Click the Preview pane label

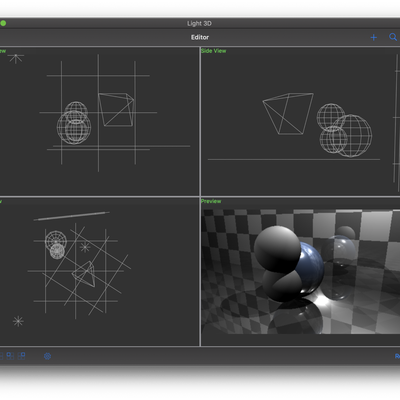[211, 201]
